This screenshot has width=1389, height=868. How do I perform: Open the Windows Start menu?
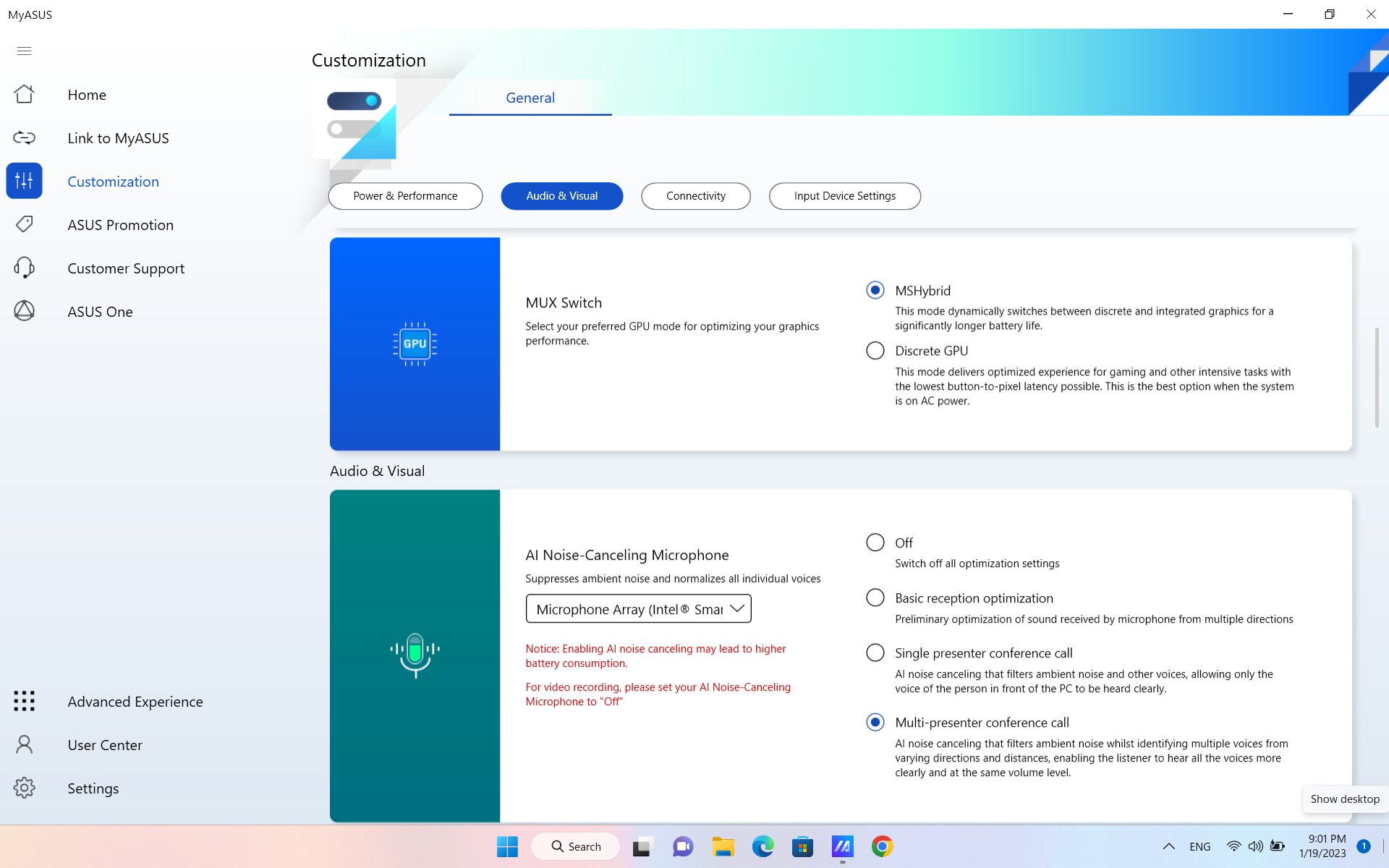point(507,846)
